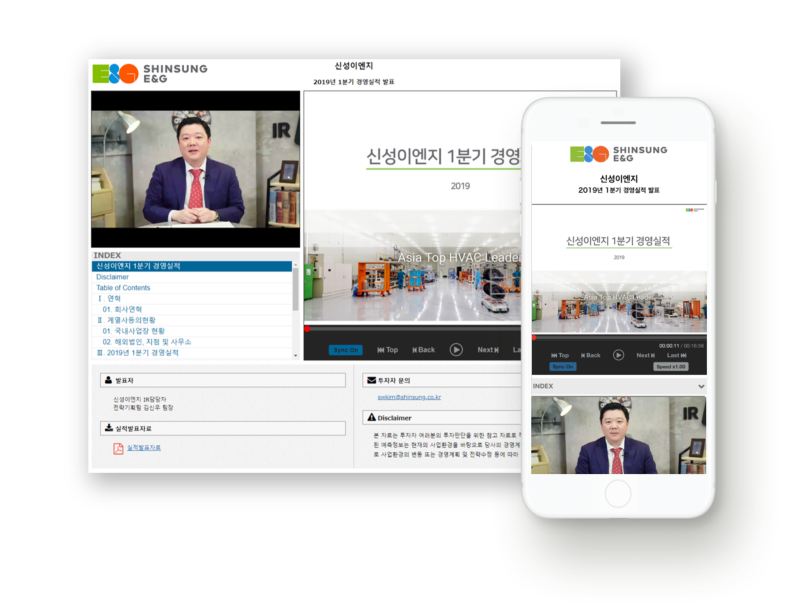Go Back one slide in desktop player

click(424, 350)
